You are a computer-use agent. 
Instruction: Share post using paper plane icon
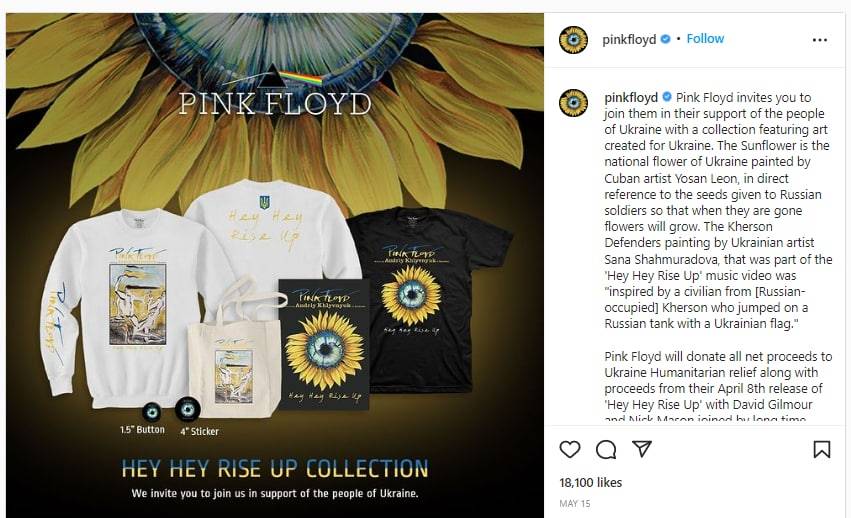tap(642, 449)
